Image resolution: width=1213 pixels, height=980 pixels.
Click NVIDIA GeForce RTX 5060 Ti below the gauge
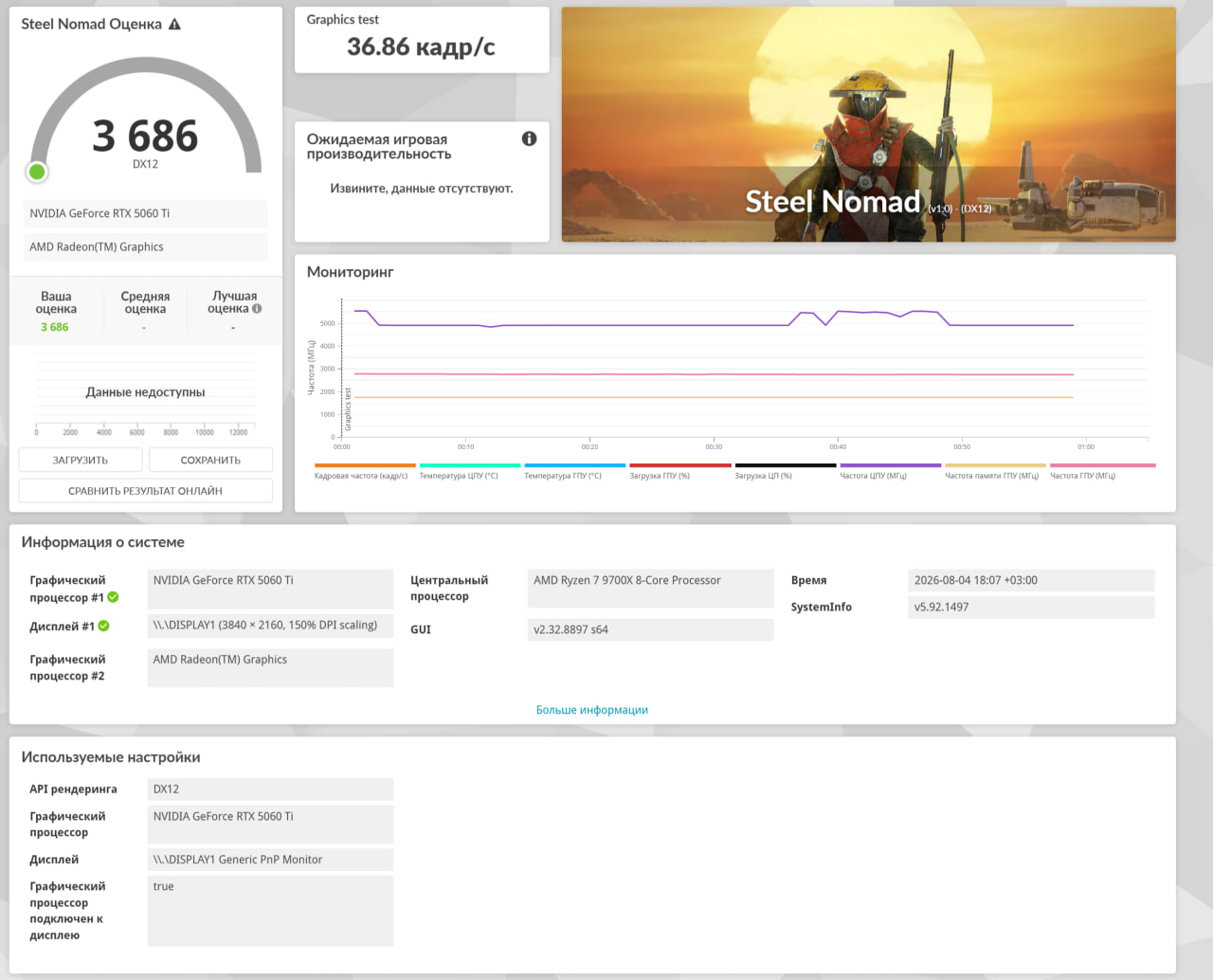145,213
